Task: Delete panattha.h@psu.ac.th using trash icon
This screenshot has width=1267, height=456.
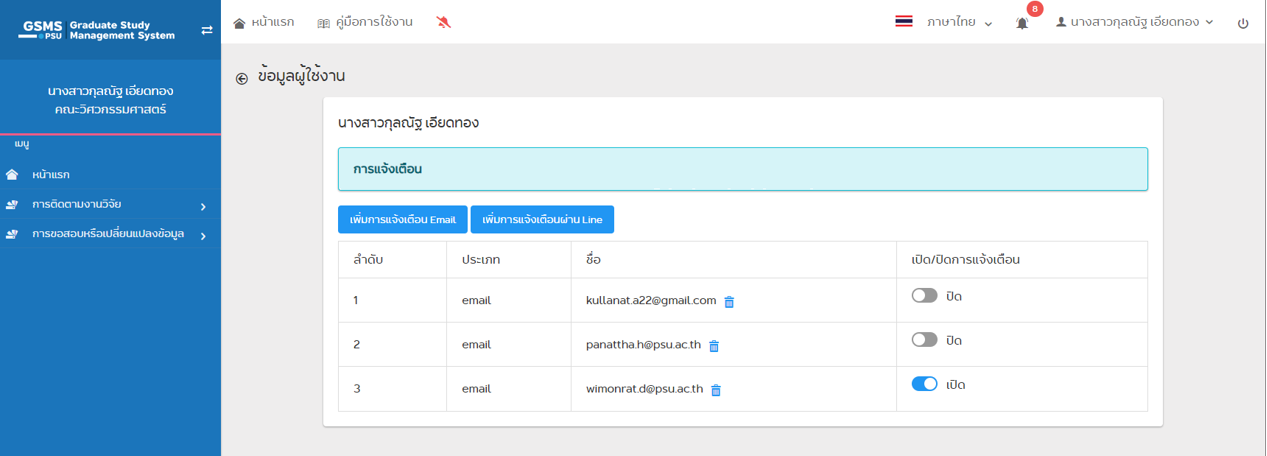Action: (714, 346)
